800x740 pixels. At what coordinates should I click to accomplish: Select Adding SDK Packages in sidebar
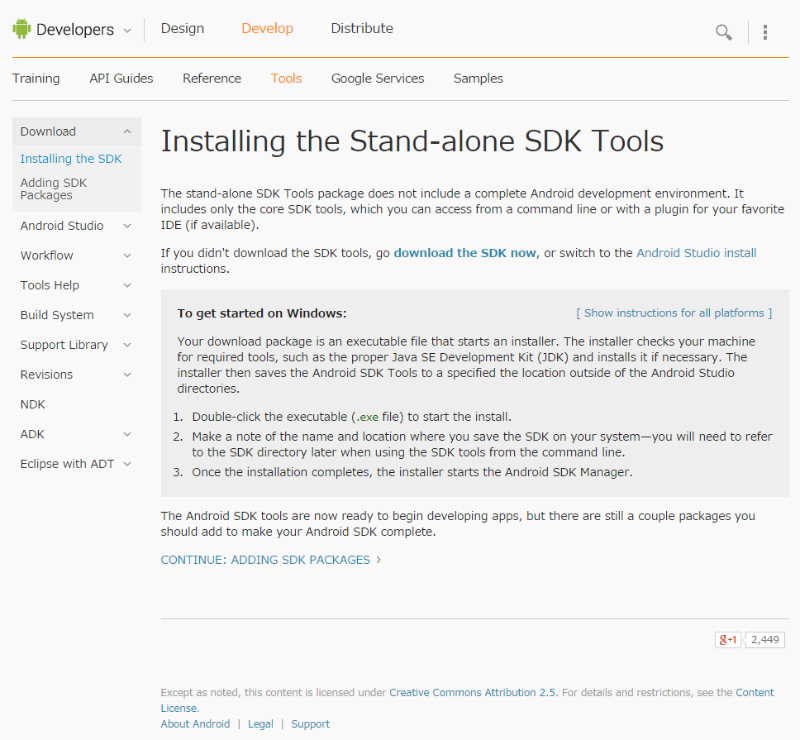tap(53, 189)
